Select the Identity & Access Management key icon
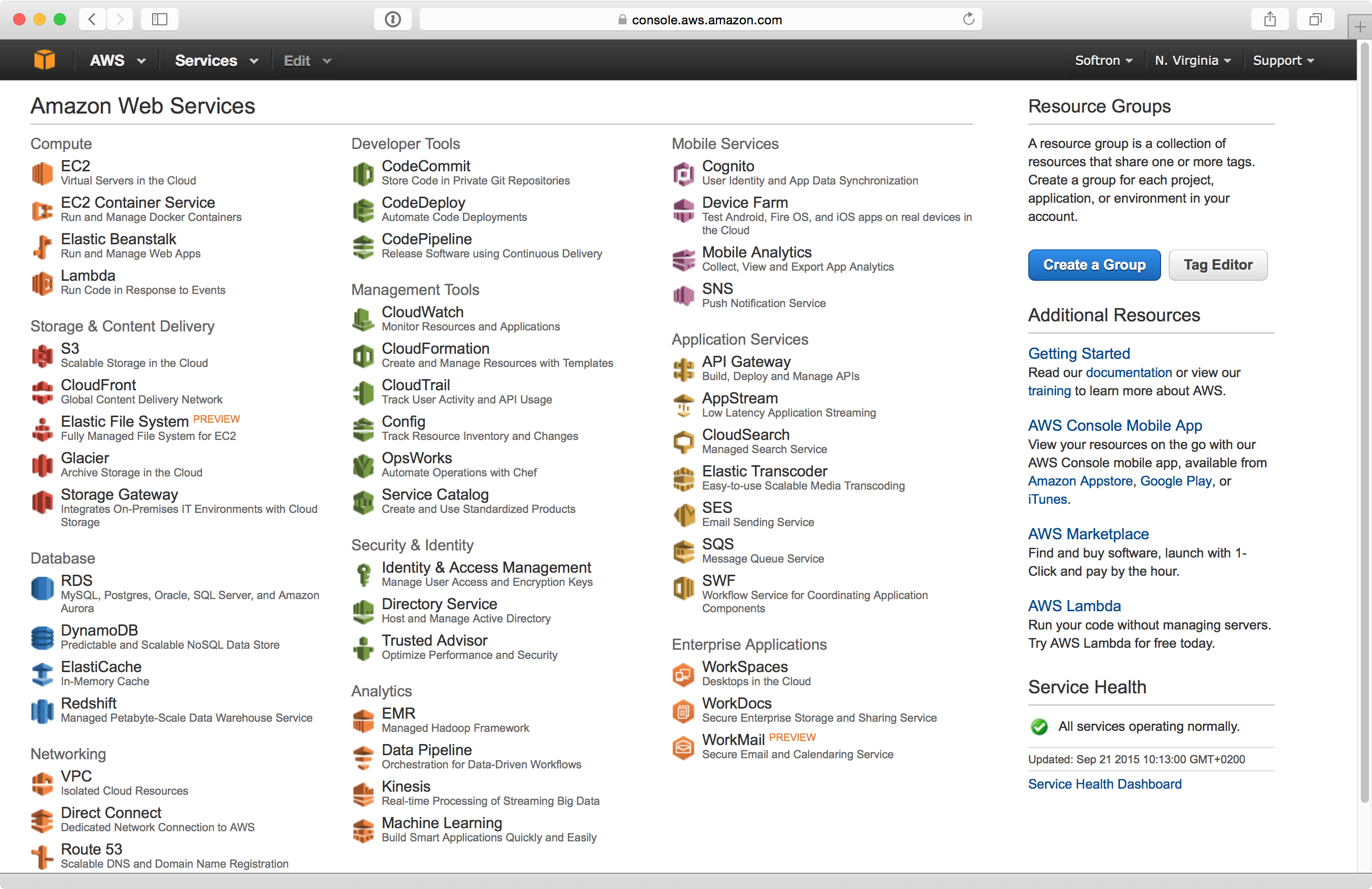Screen dimensions: 1372x889 pos(363,574)
